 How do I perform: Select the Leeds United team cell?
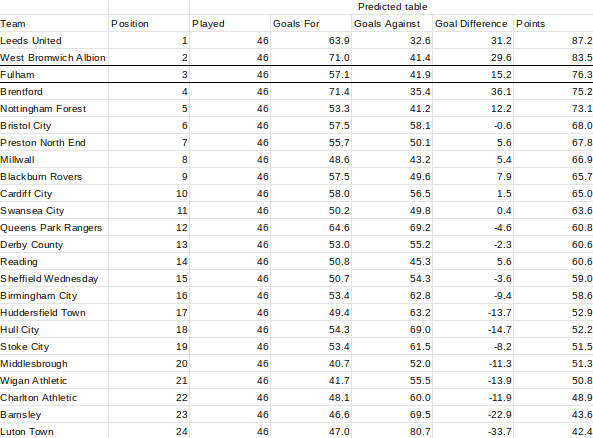[x=54, y=40]
